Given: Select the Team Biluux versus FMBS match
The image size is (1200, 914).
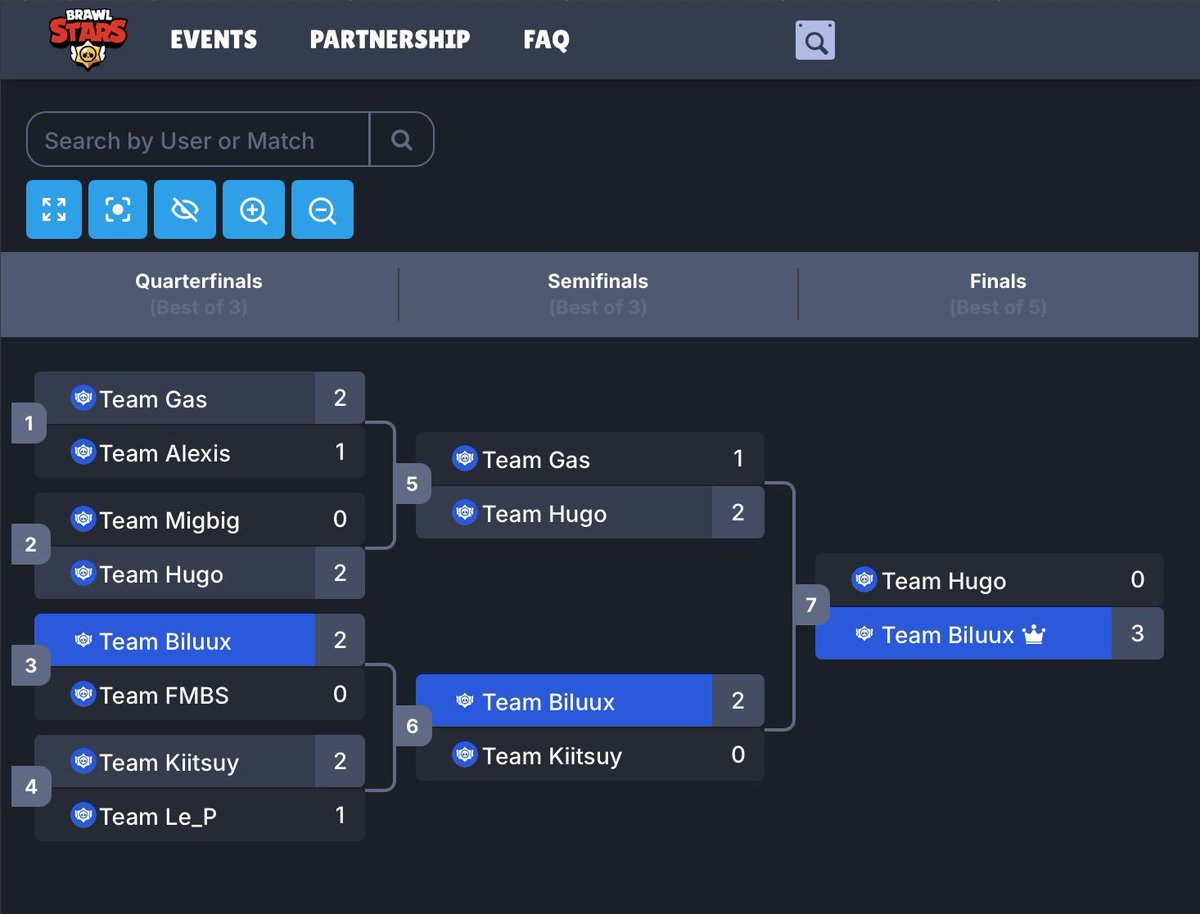Looking at the screenshot, I should click(199, 667).
